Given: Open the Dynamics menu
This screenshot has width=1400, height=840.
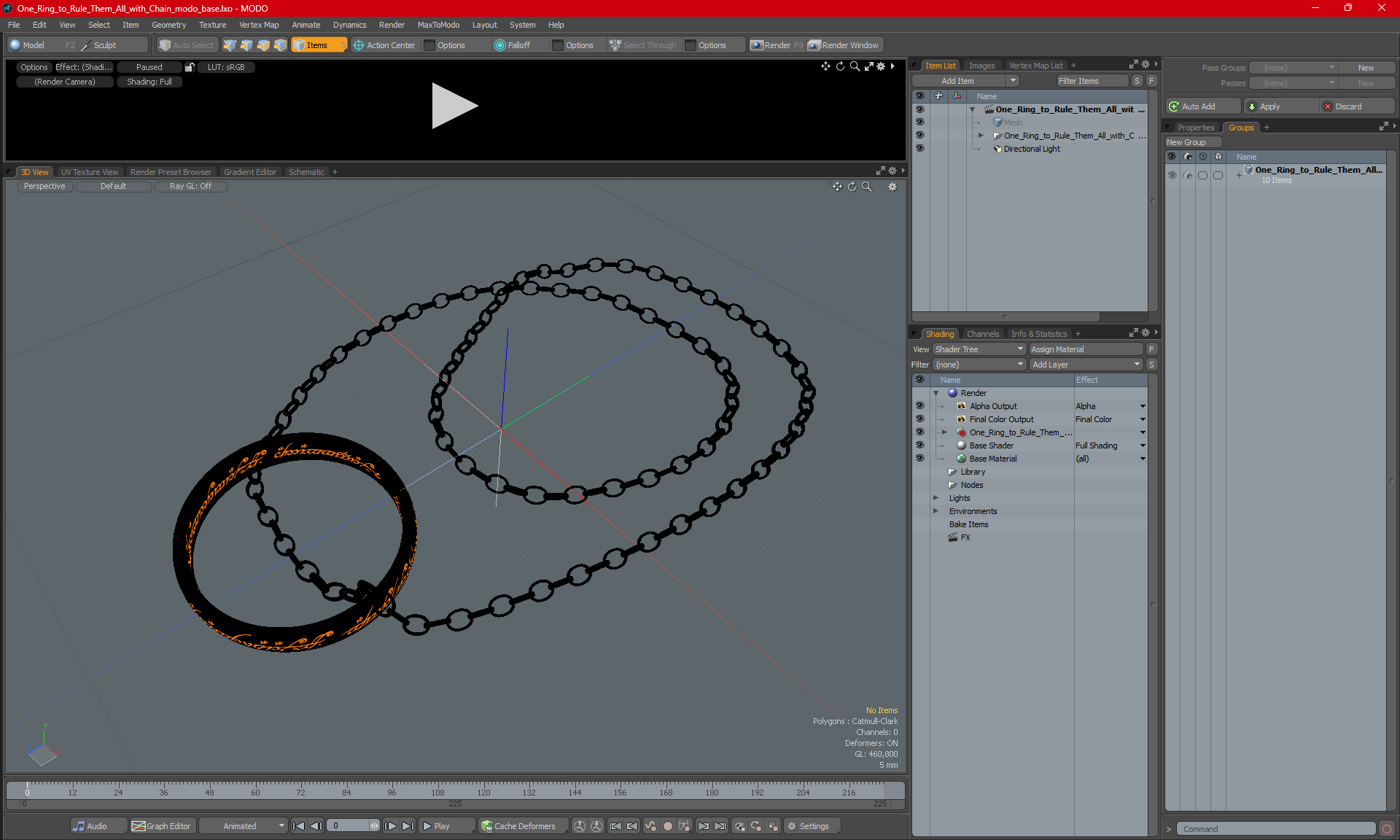Looking at the screenshot, I should (x=349, y=25).
